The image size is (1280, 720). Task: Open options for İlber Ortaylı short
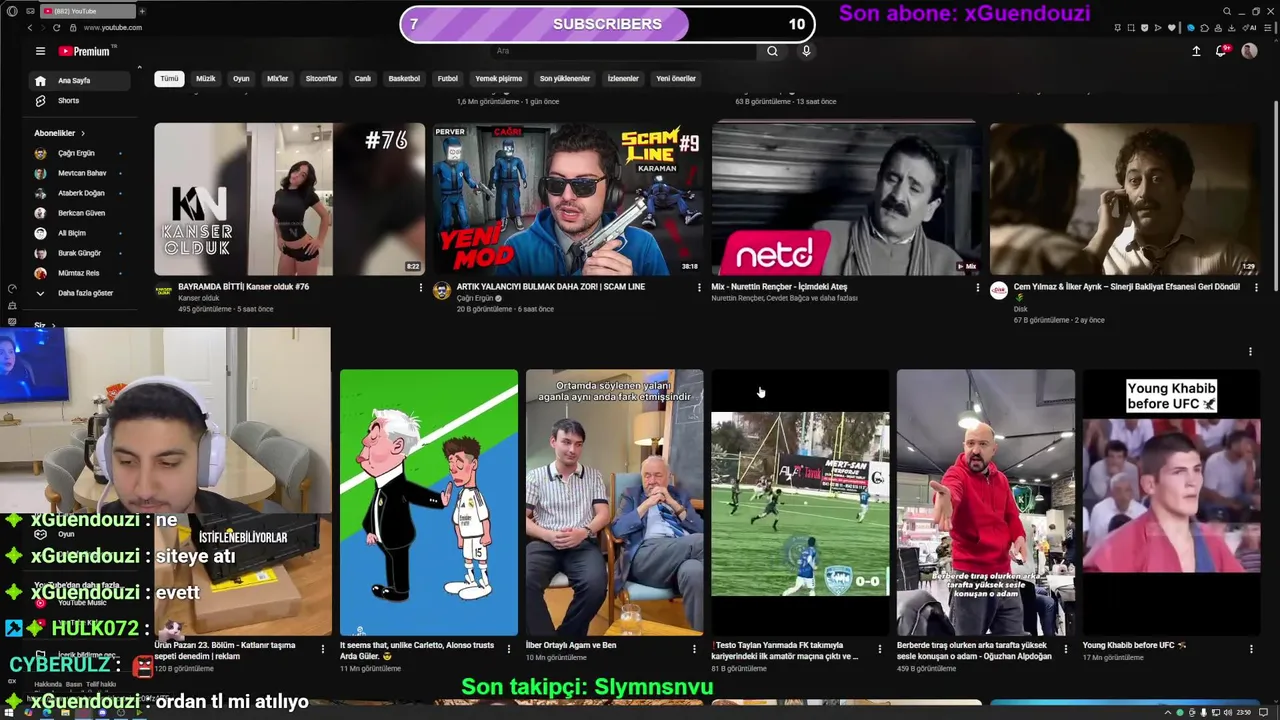pyautogui.click(x=694, y=649)
